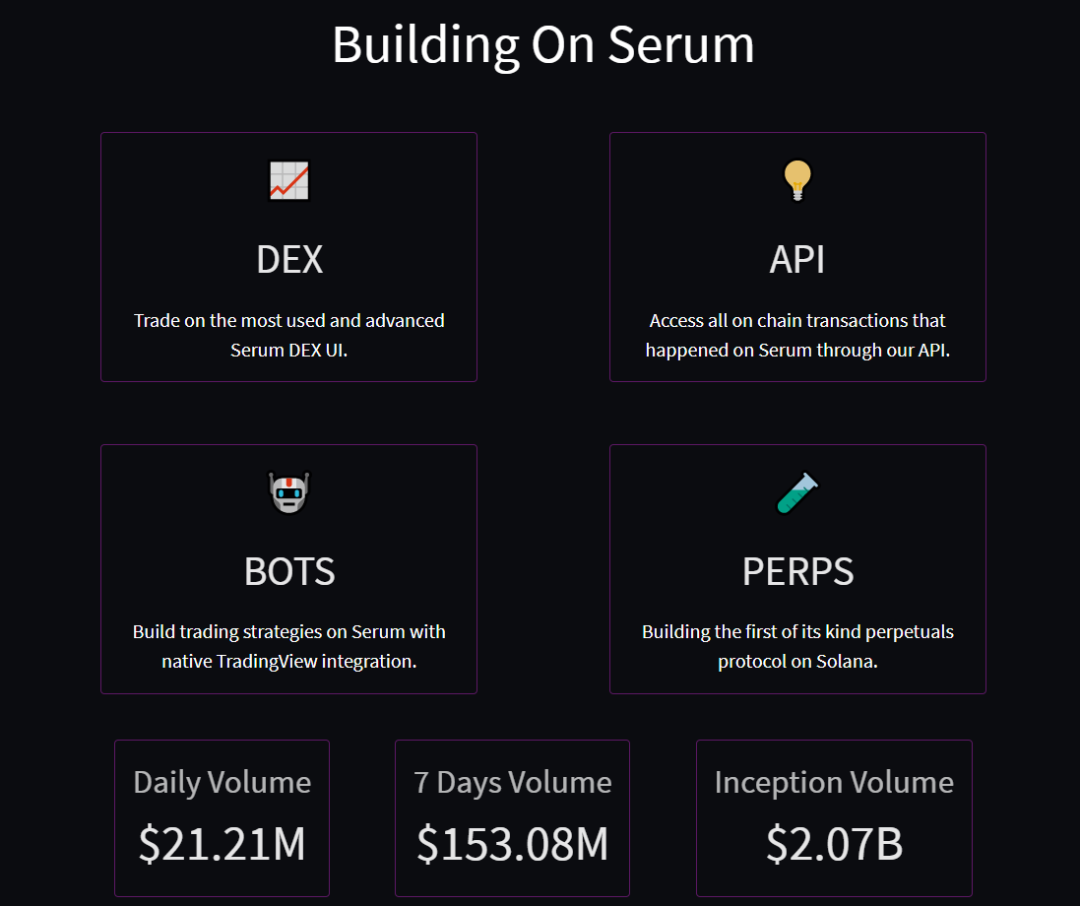Click the 'Trade on the most used' description
This screenshot has width=1080, height=906.
click(x=289, y=321)
